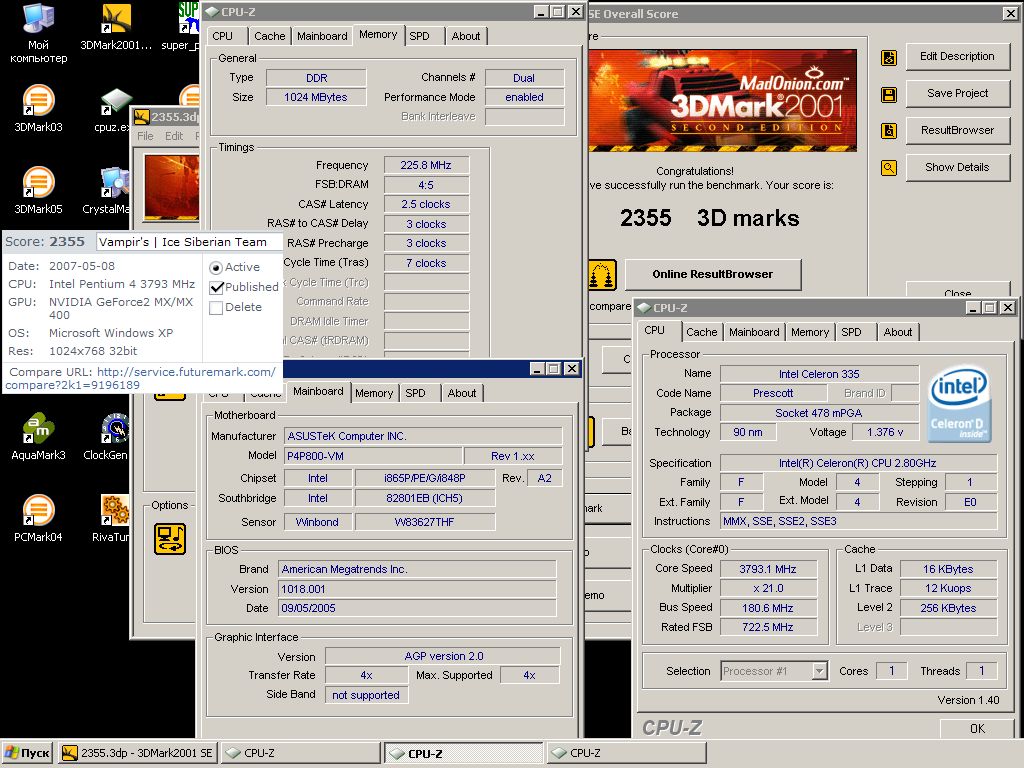This screenshot has width=1024, height=768.
Task: Click the BIOS date 09/05/2005 field
Action: pos(417,608)
